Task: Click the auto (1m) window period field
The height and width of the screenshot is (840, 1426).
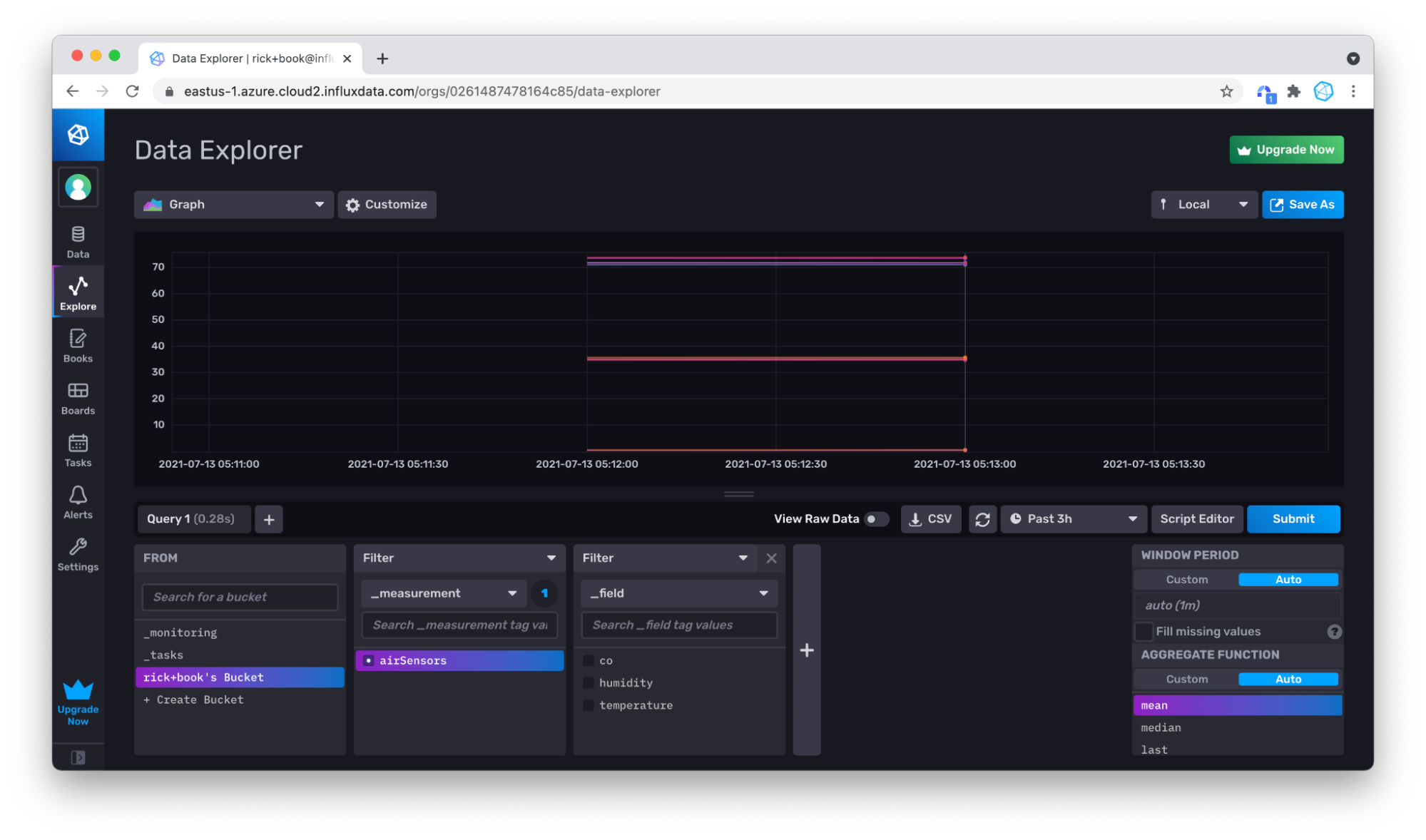Action: pyautogui.click(x=1238, y=605)
